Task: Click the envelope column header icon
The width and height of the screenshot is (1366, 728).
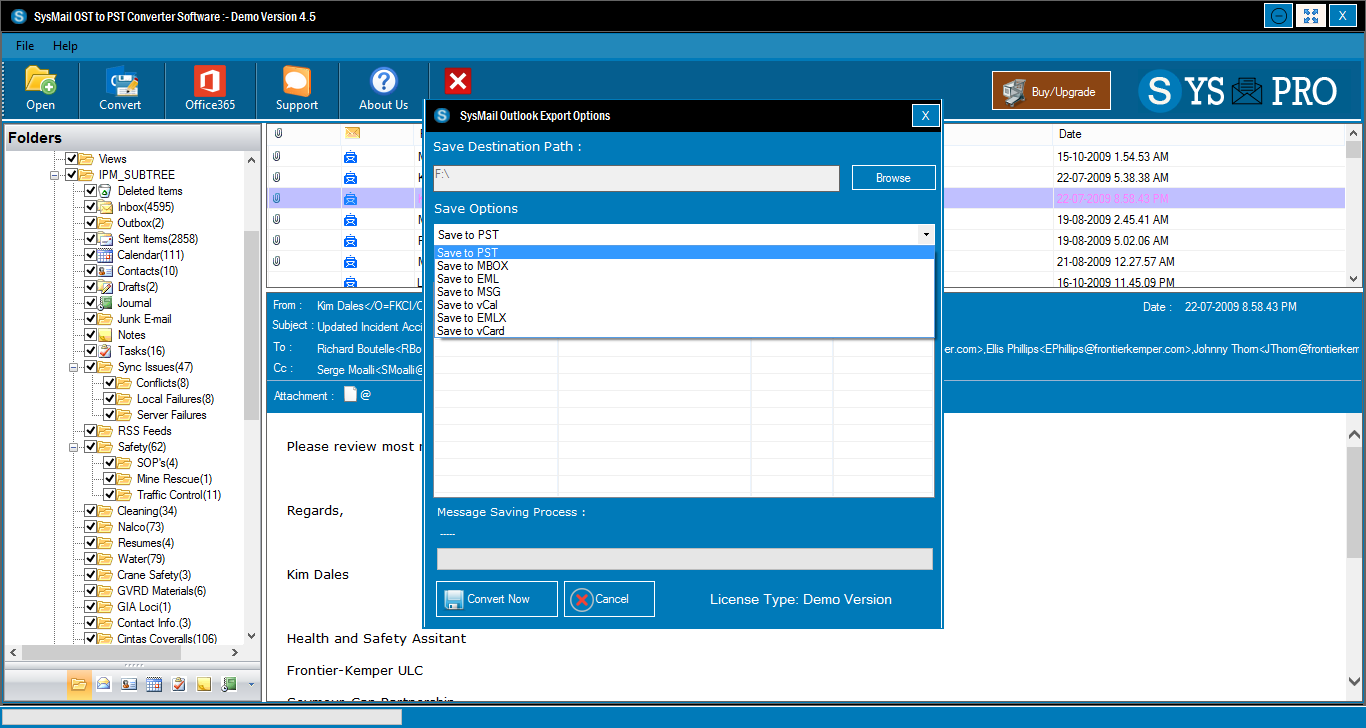Action: pyautogui.click(x=352, y=133)
